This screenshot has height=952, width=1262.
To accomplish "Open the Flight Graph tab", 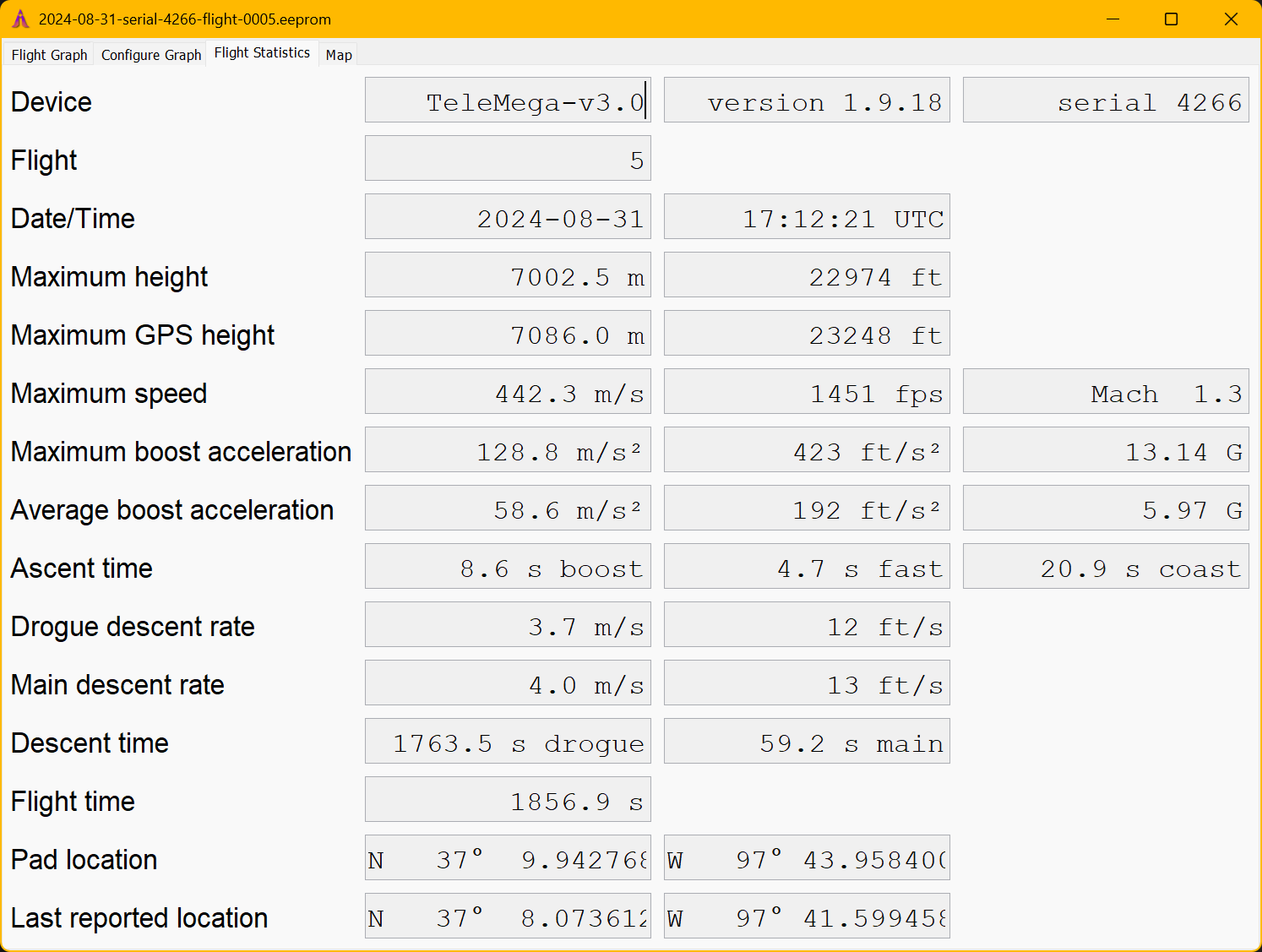I will tap(49, 55).
